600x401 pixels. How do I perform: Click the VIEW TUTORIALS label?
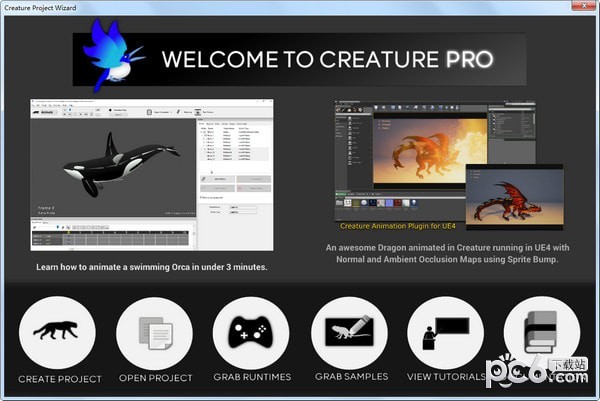click(446, 377)
